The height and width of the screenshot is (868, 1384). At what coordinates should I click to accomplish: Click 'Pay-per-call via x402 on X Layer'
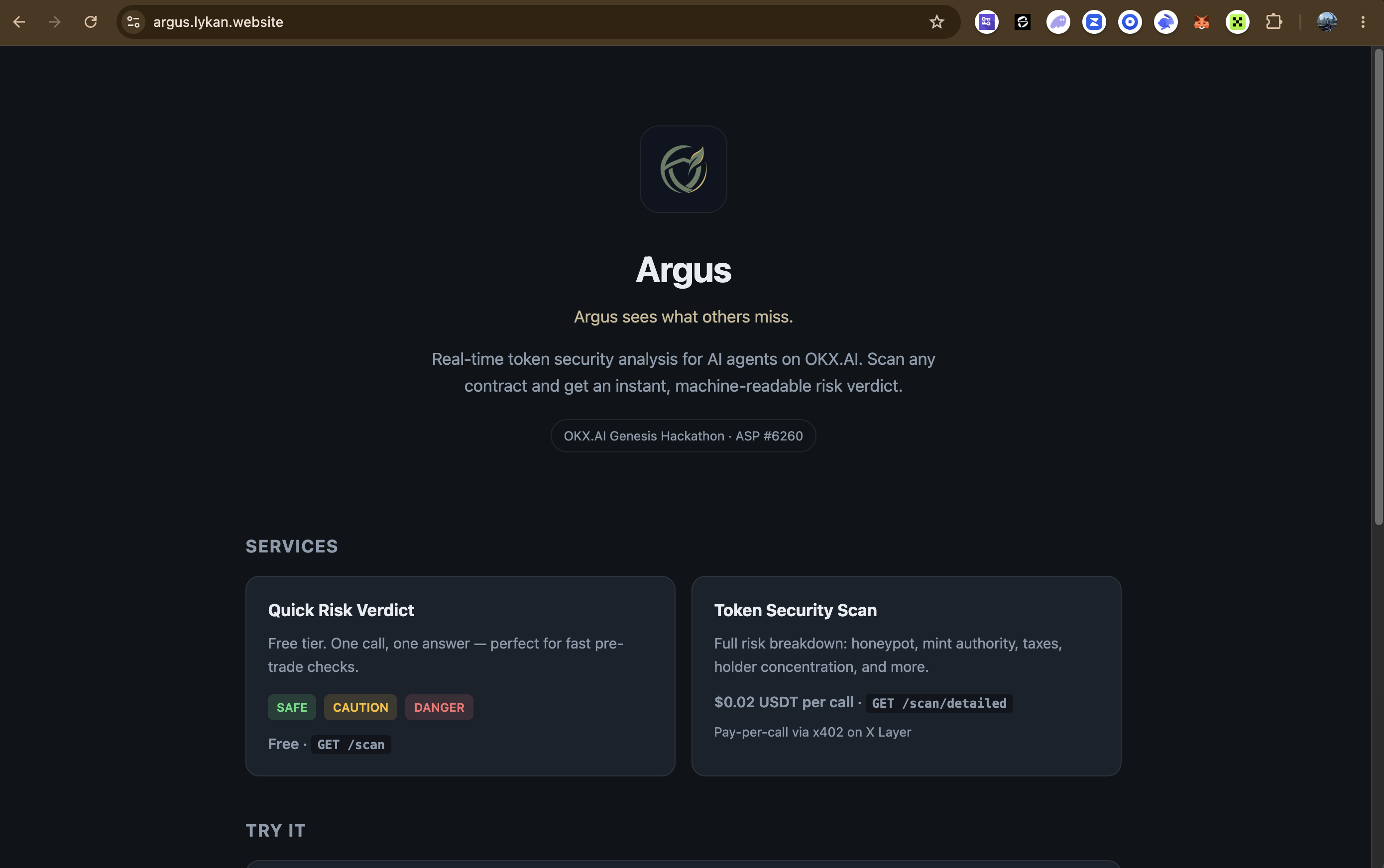click(x=812, y=732)
